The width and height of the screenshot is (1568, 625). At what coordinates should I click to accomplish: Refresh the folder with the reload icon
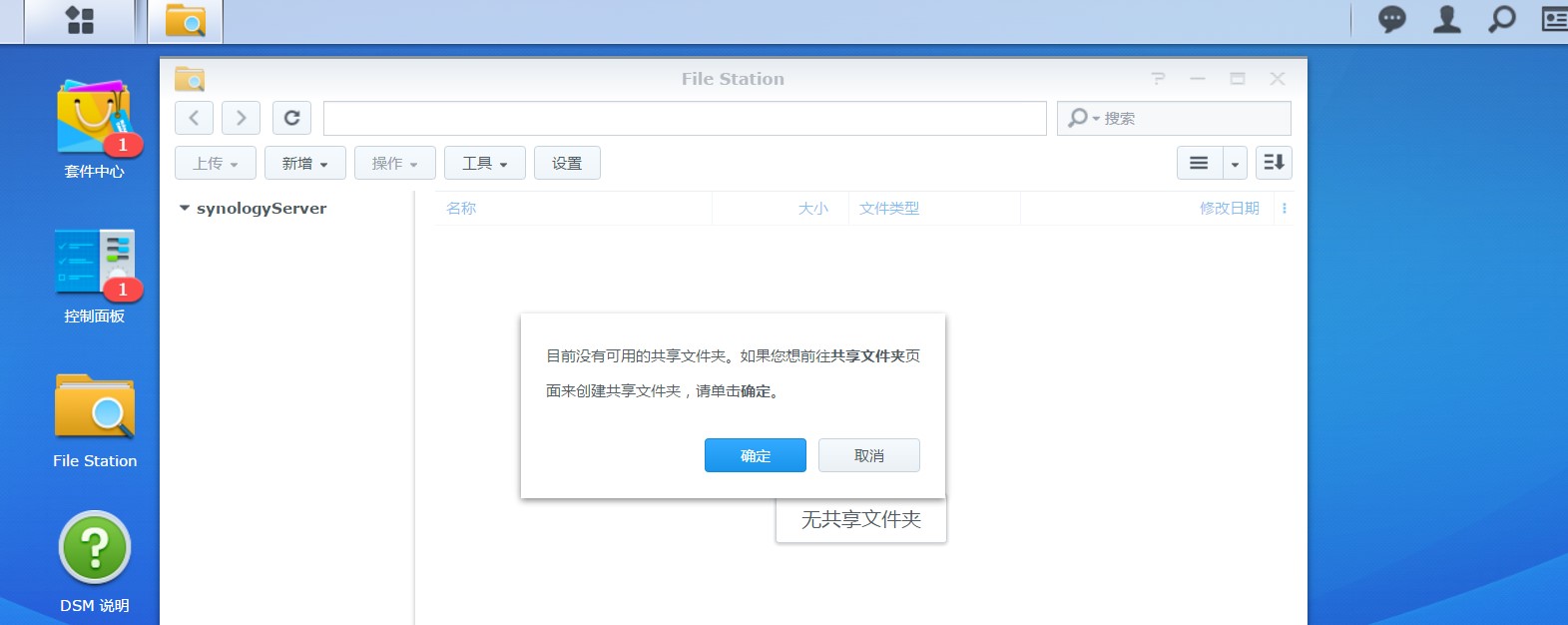[x=291, y=118]
